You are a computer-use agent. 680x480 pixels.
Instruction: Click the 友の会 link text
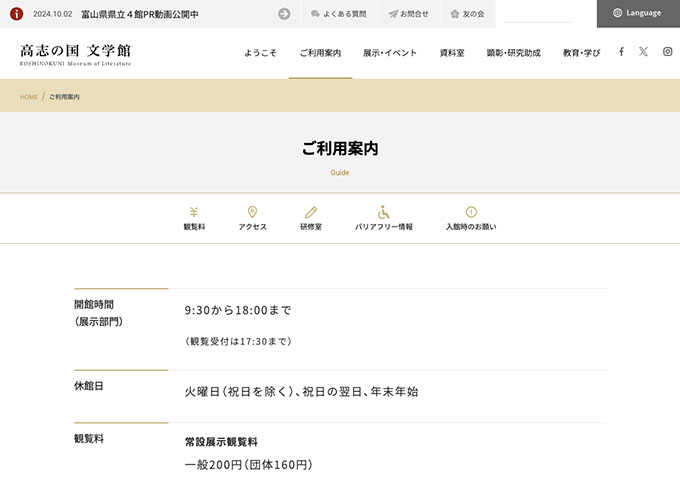[473, 14]
